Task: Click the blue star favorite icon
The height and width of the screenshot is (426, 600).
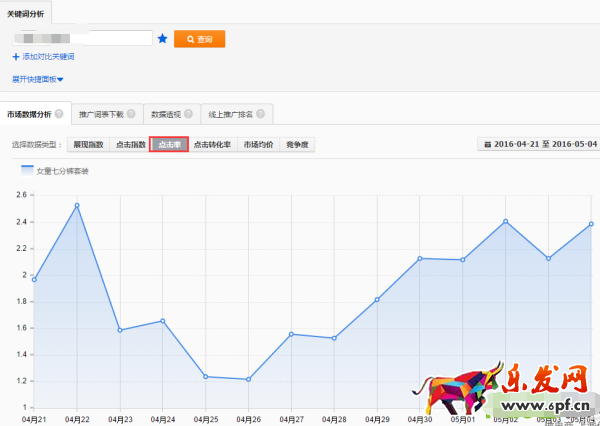Action: (162, 39)
